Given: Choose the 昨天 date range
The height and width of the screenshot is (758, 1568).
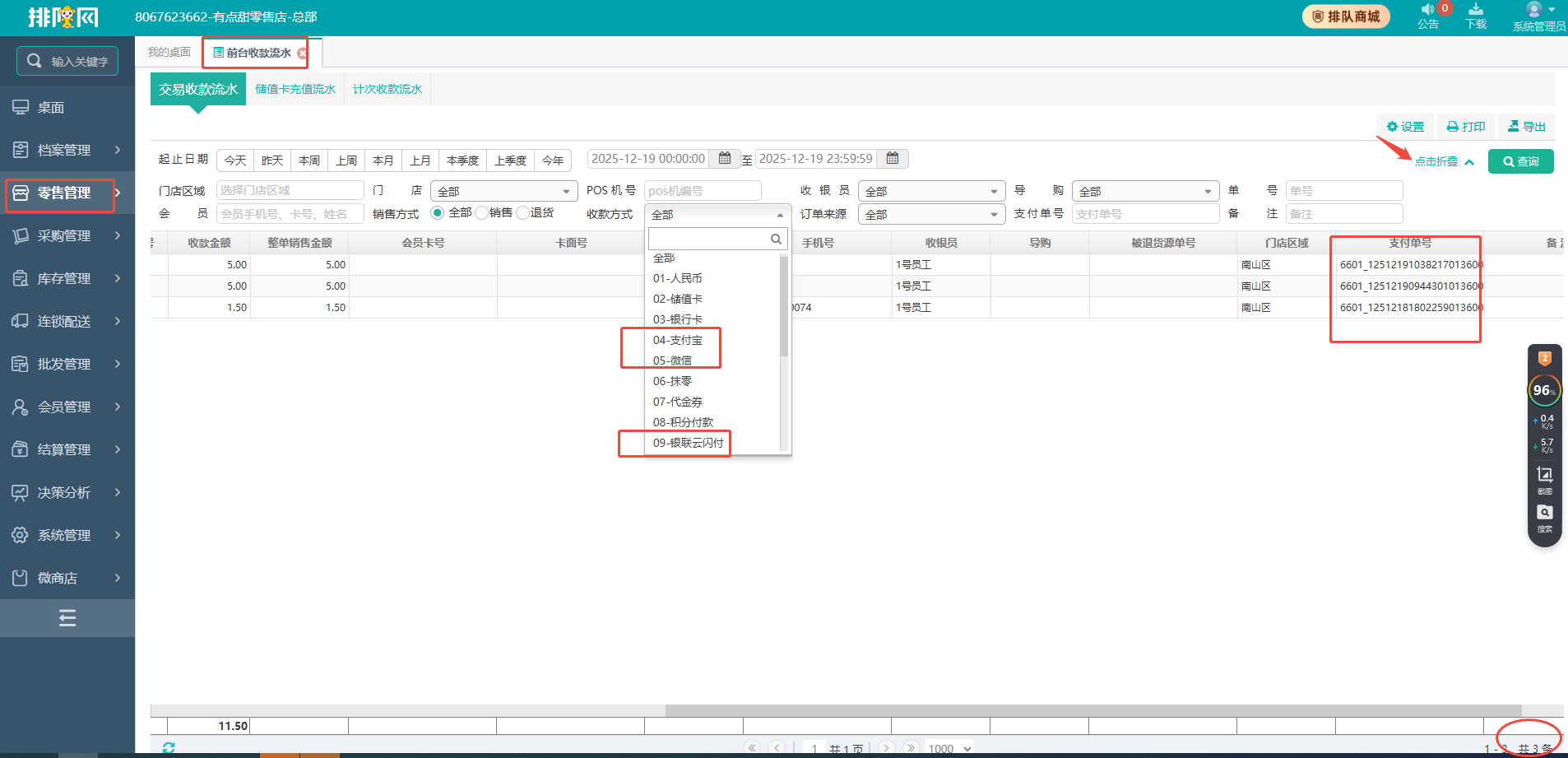Looking at the screenshot, I should click(272, 160).
